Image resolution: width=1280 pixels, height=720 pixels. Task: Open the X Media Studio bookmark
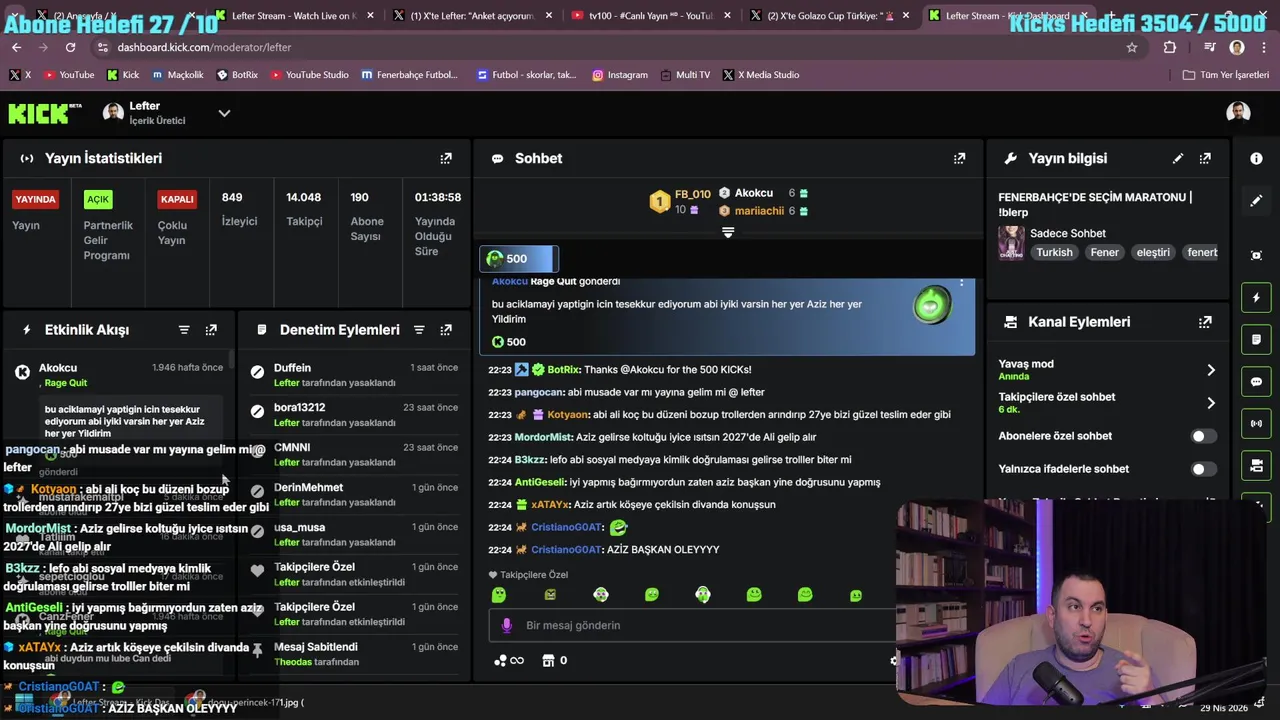tap(760, 75)
